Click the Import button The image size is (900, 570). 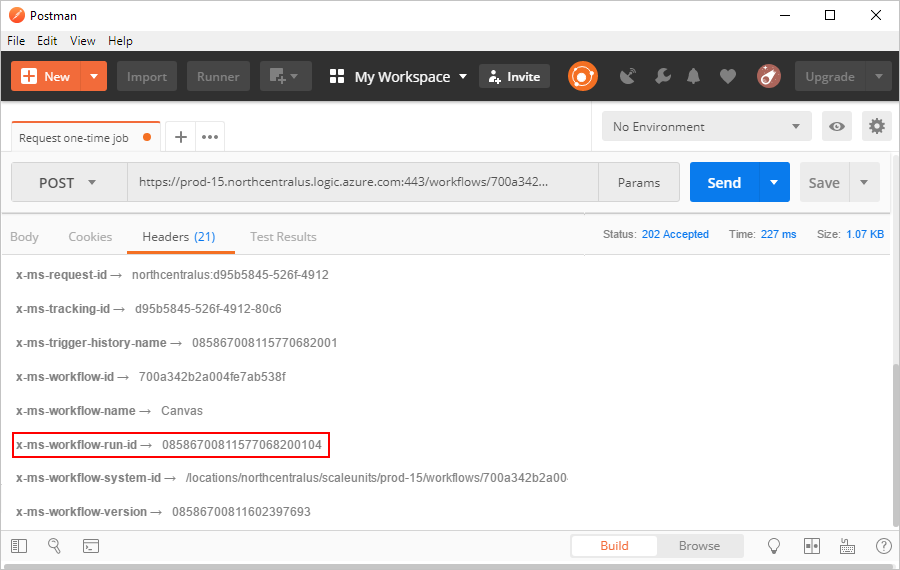pos(147,76)
